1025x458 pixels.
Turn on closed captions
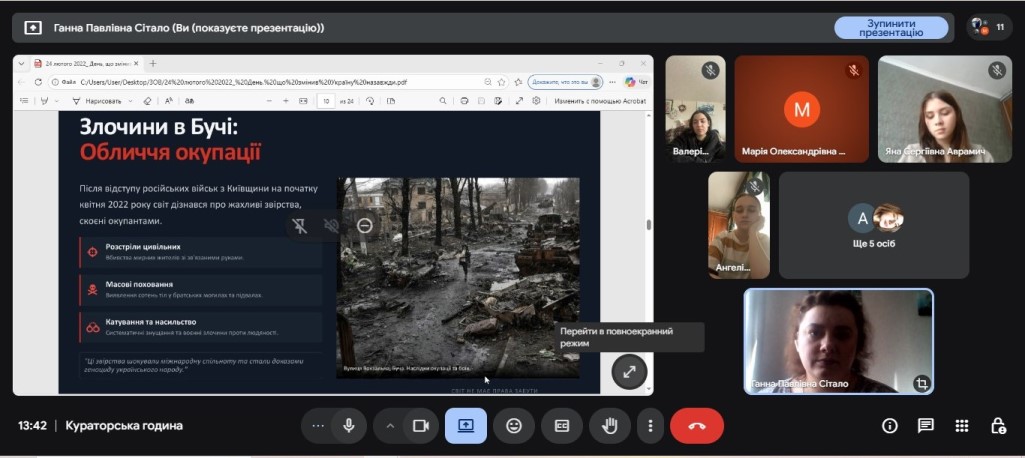(562, 426)
